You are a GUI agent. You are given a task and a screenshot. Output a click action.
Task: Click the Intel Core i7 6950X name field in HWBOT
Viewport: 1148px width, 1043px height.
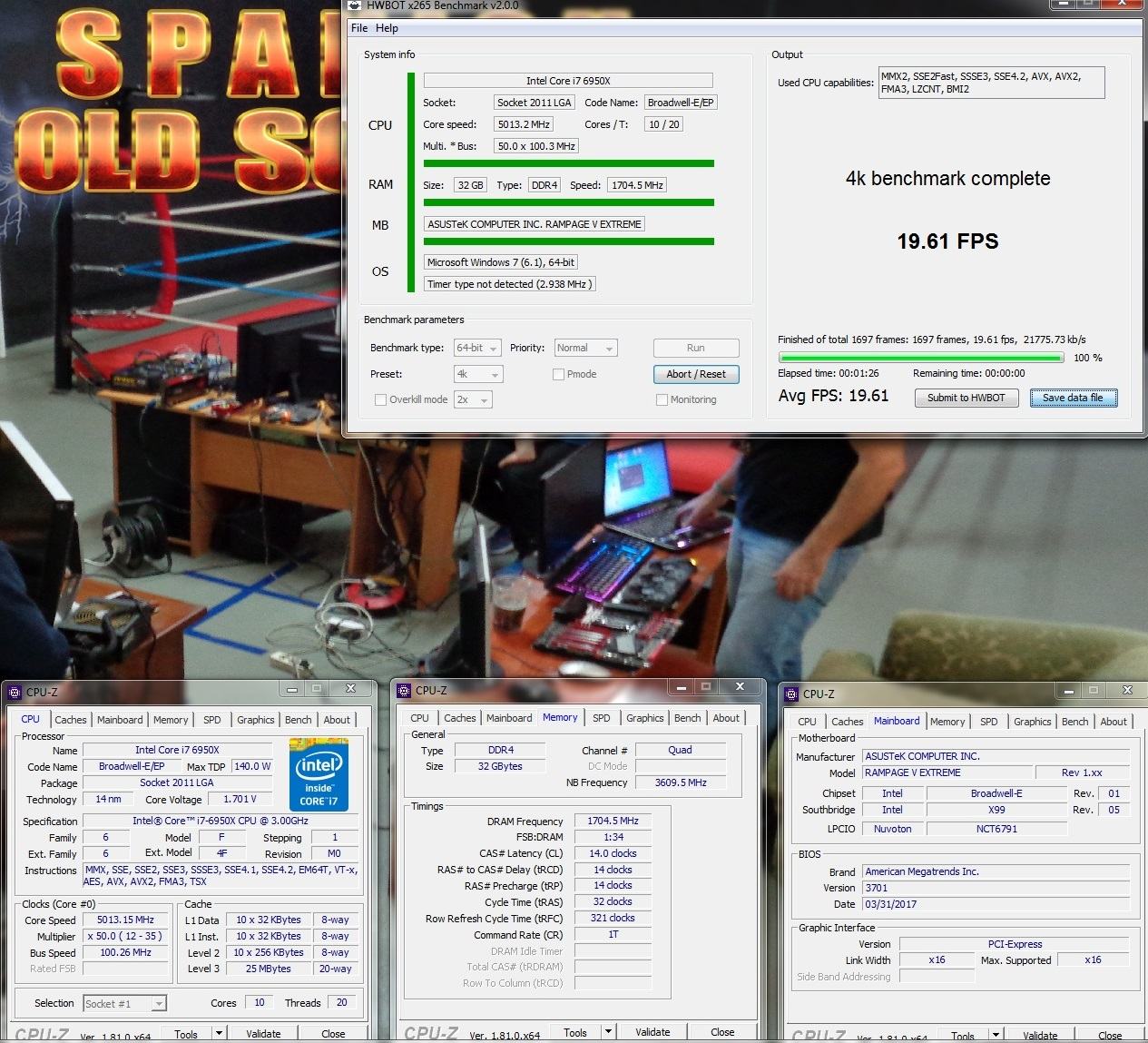tap(568, 81)
